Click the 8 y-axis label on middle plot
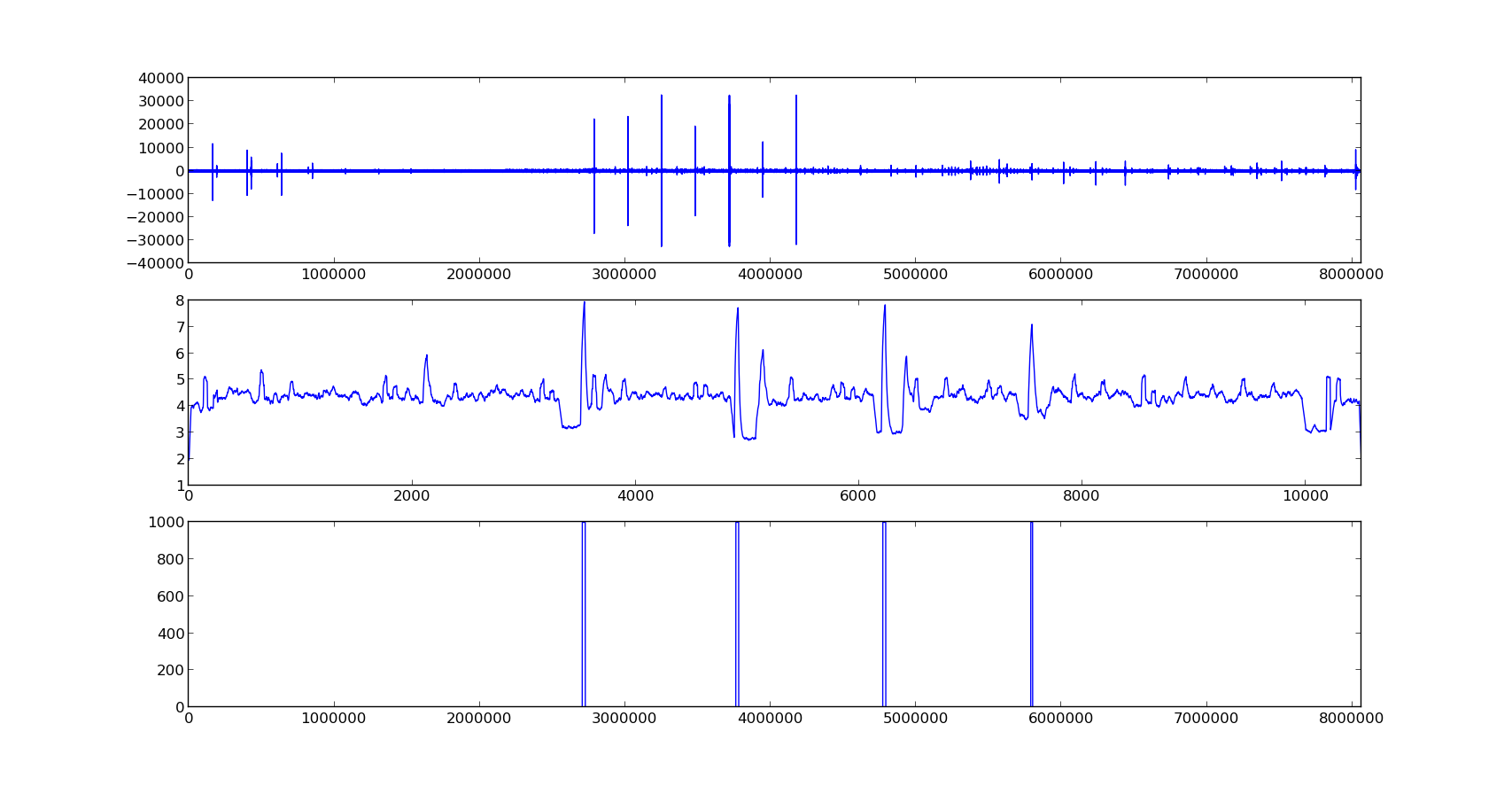The image size is (1512, 786). tap(180, 300)
